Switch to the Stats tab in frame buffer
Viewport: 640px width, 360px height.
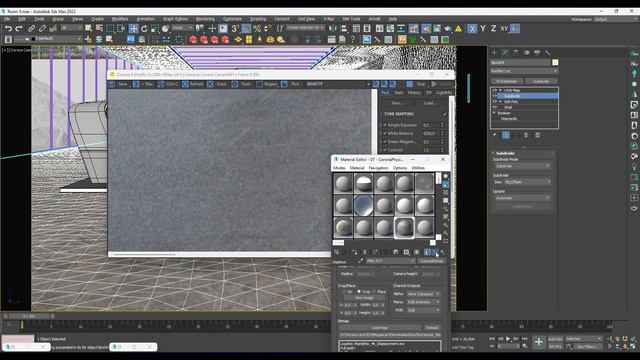point(399,93)
